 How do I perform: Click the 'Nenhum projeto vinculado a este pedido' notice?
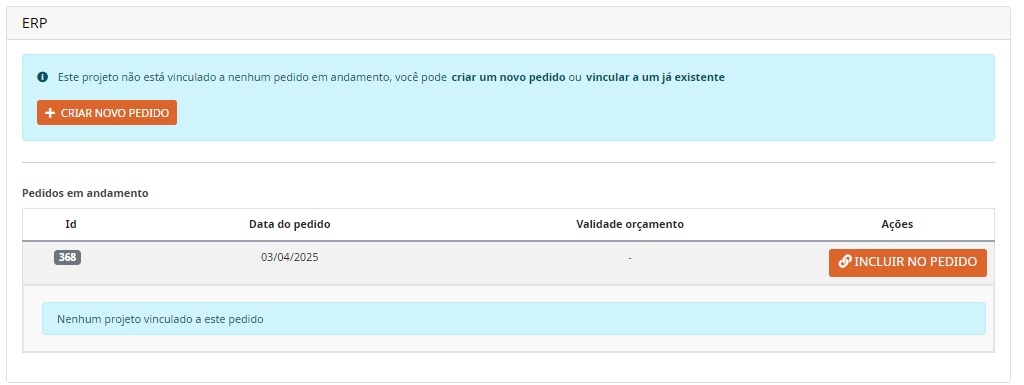pyautogui.click(x=514, y=318)
